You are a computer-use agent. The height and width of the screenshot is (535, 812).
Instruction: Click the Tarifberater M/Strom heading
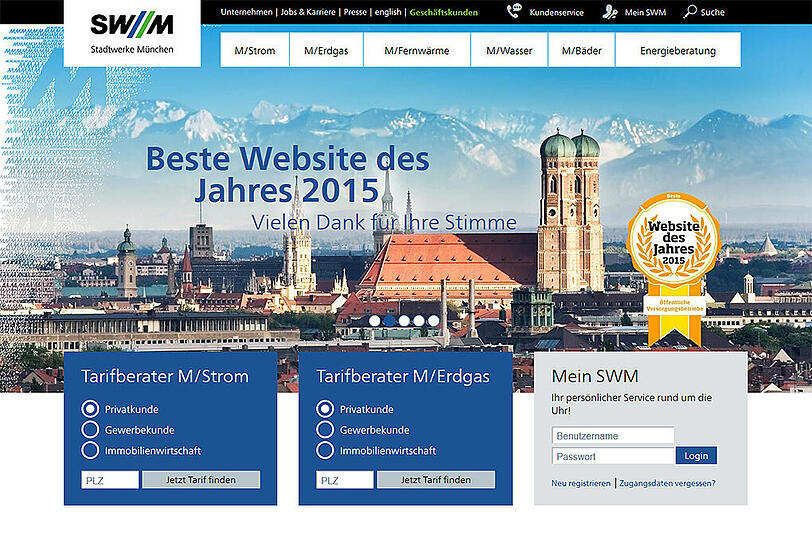165,376
